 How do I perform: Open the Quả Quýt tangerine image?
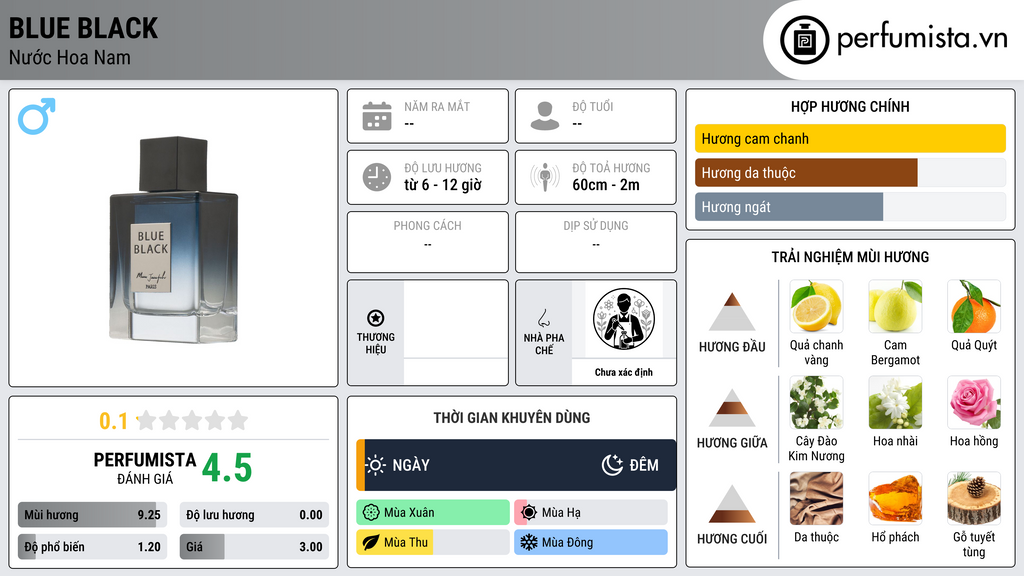974,306
